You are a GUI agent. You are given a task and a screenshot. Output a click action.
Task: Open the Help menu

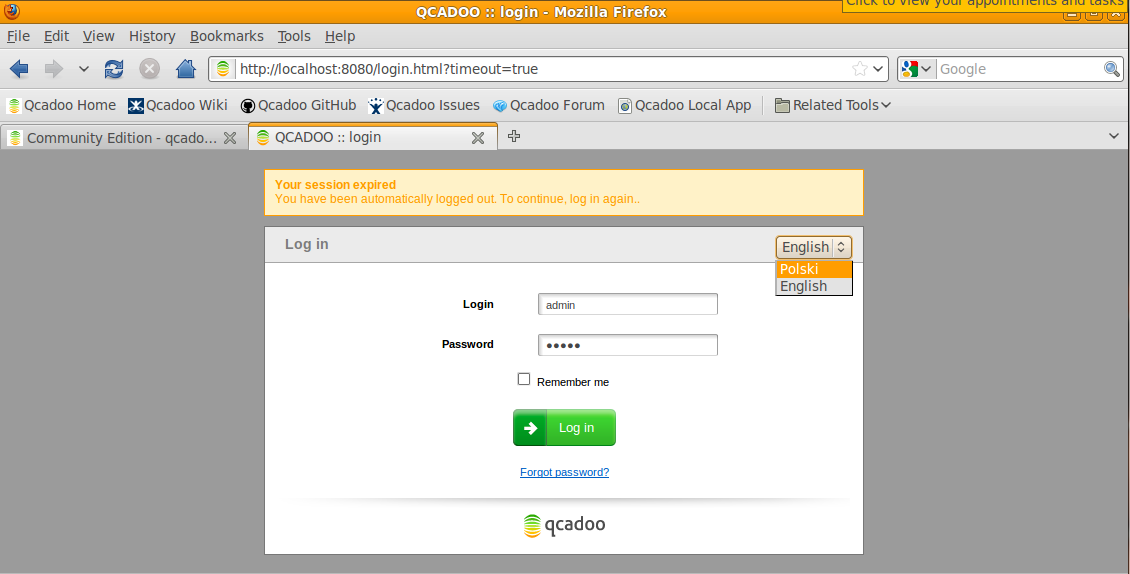[339, 36]
